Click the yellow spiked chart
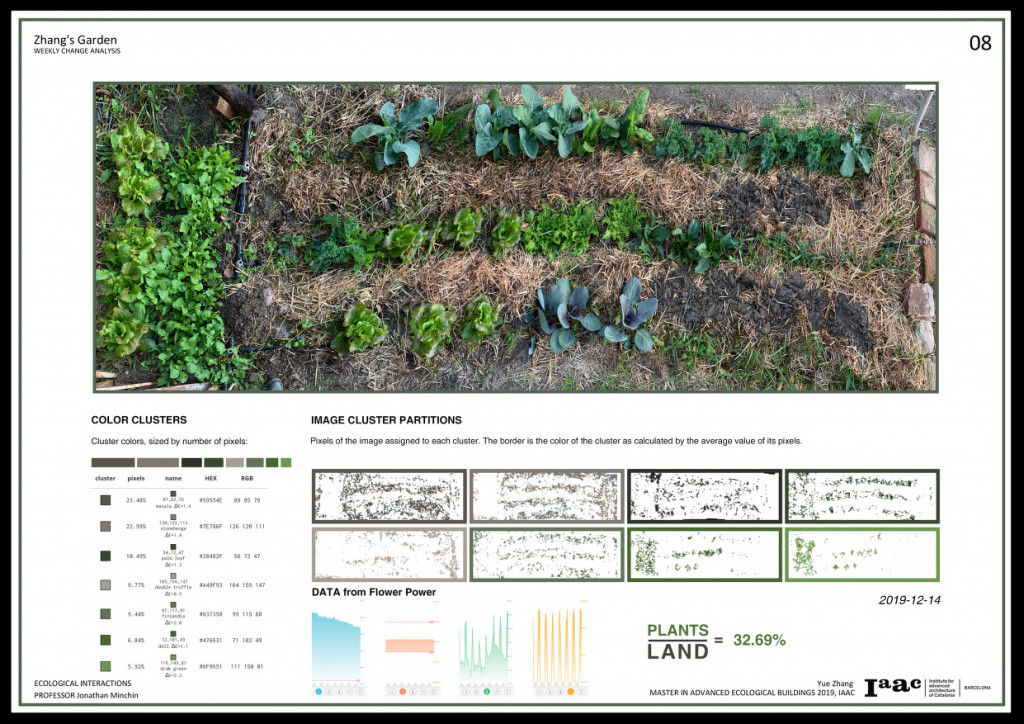Image resolution: width=1024 pixels, height=724 pixels. coord(560,645)
